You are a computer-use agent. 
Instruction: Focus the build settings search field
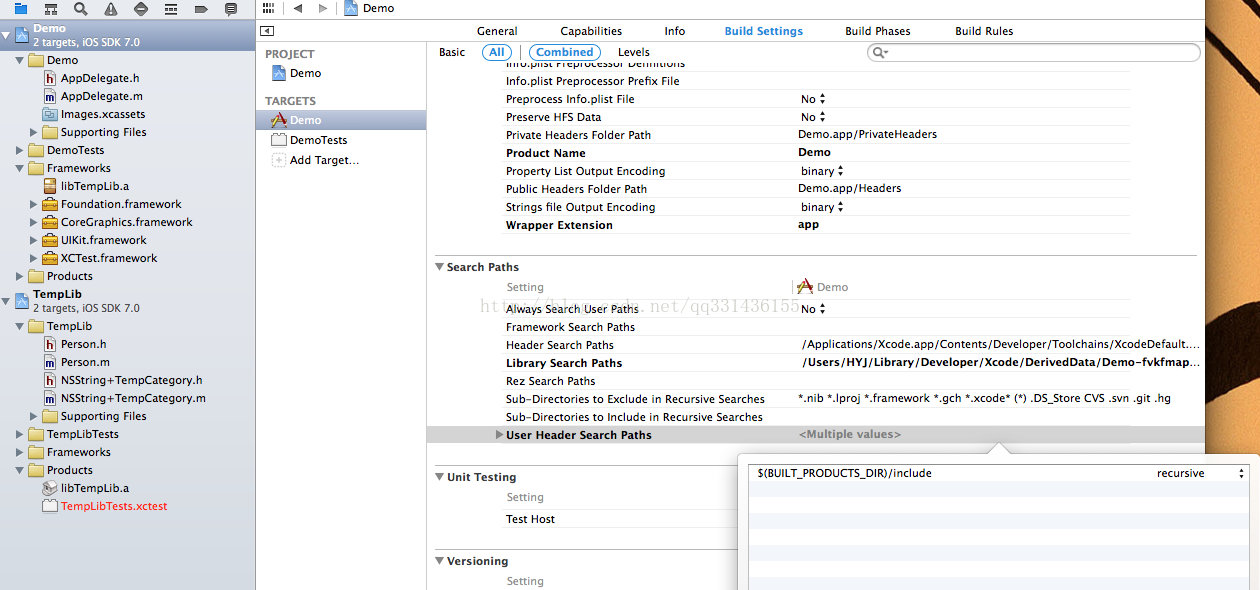[1033, 52]
